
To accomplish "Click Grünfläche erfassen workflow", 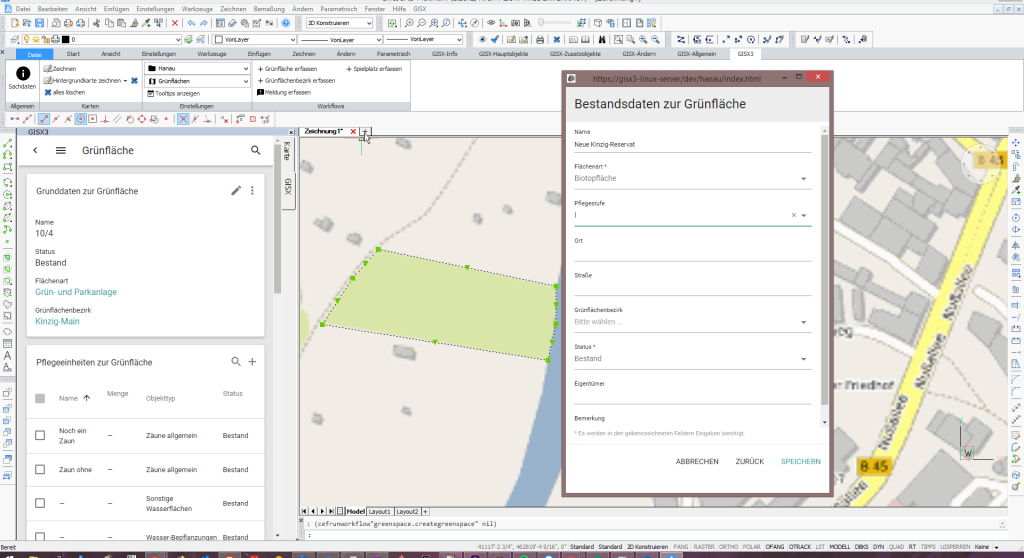I will (287, 69).
